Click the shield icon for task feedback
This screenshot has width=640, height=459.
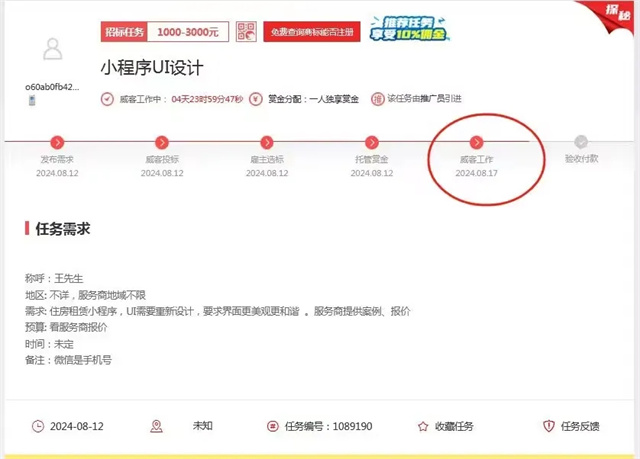[549, 426]
